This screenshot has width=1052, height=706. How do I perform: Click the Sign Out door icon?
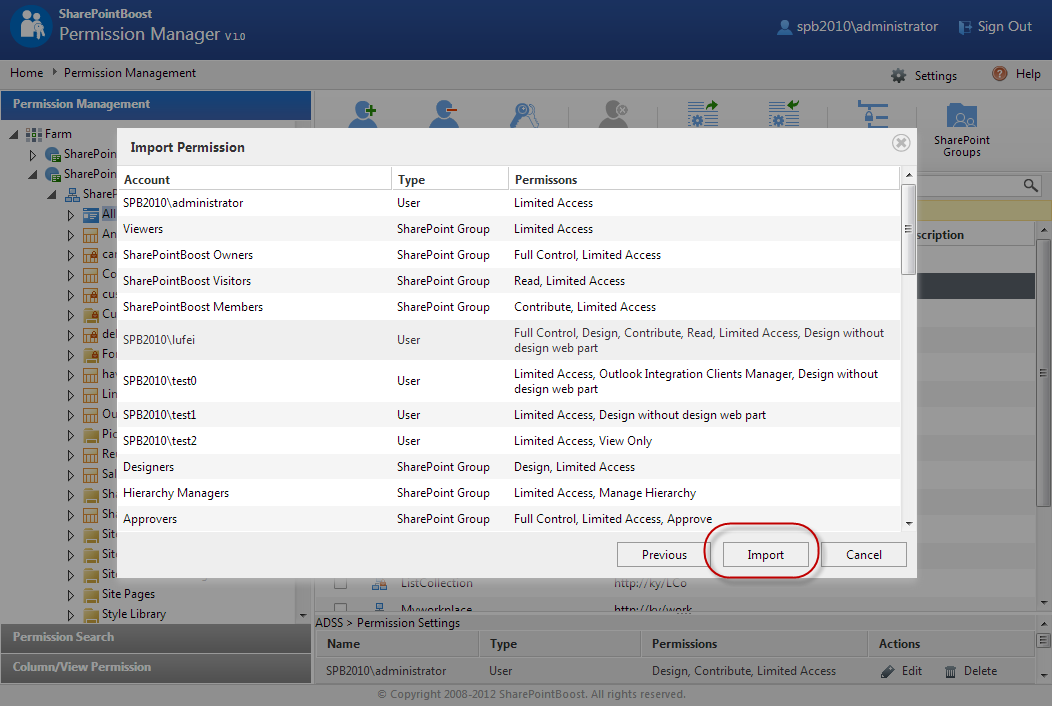[x=965, y=27]
